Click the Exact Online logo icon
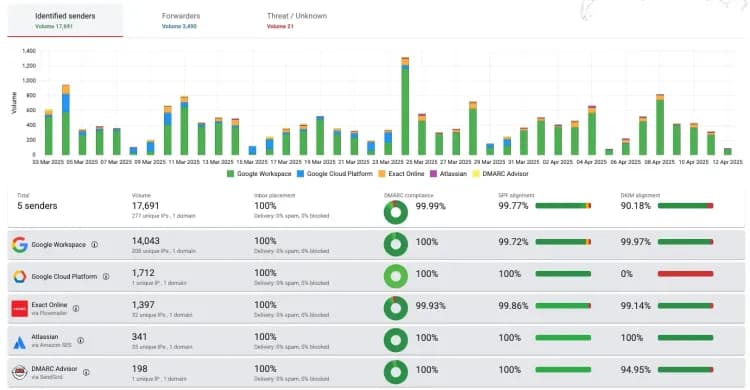Image resolution: width=750 pixels, height=390 pixels. click(x=20, y=309)
